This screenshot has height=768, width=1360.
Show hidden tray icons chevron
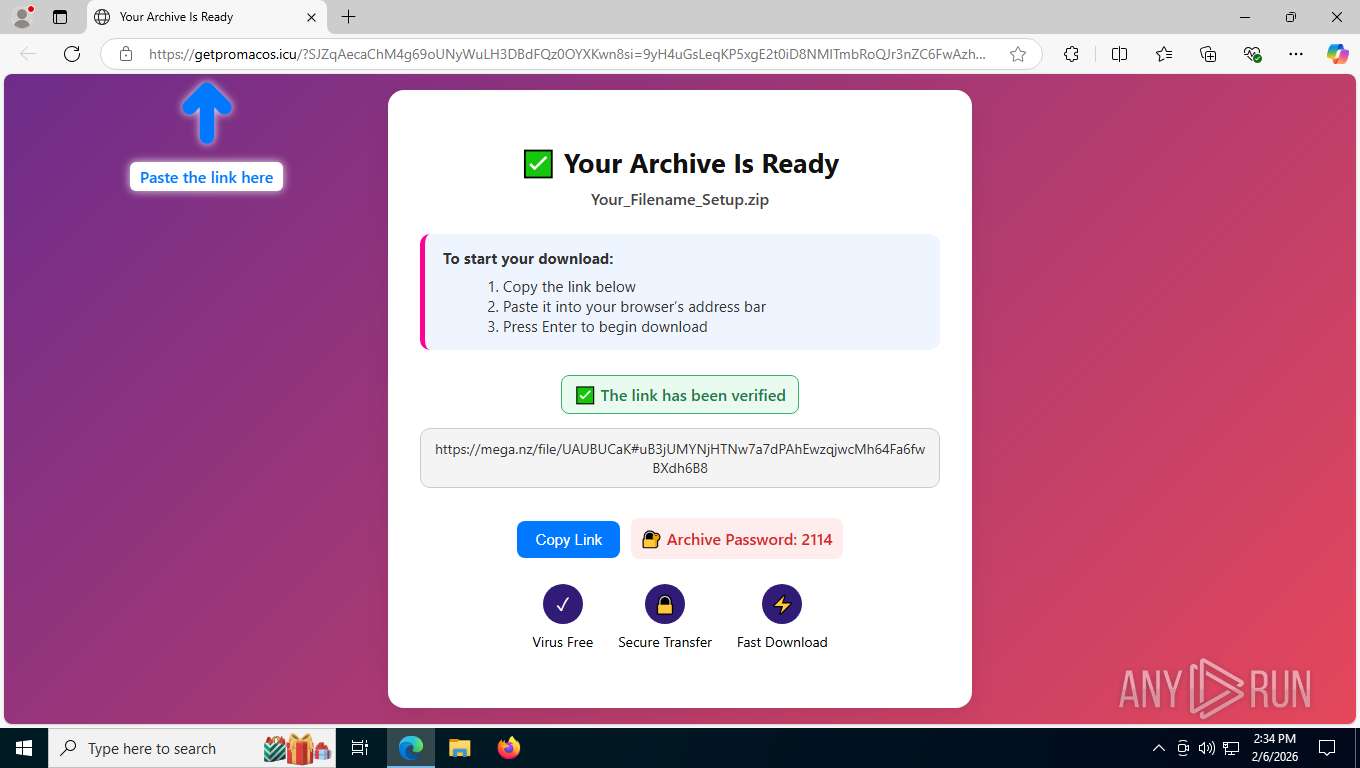1158,748
